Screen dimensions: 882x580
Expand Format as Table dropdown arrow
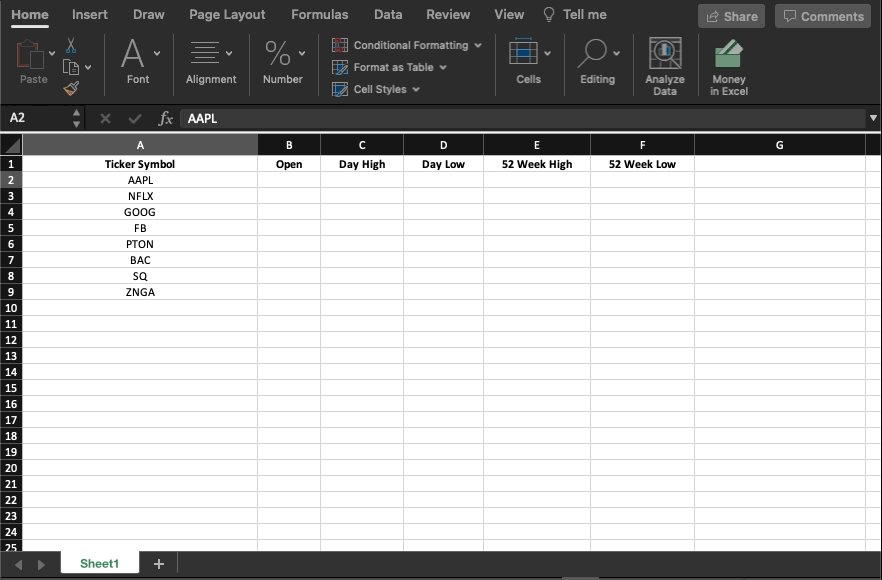tap(443, 68)
